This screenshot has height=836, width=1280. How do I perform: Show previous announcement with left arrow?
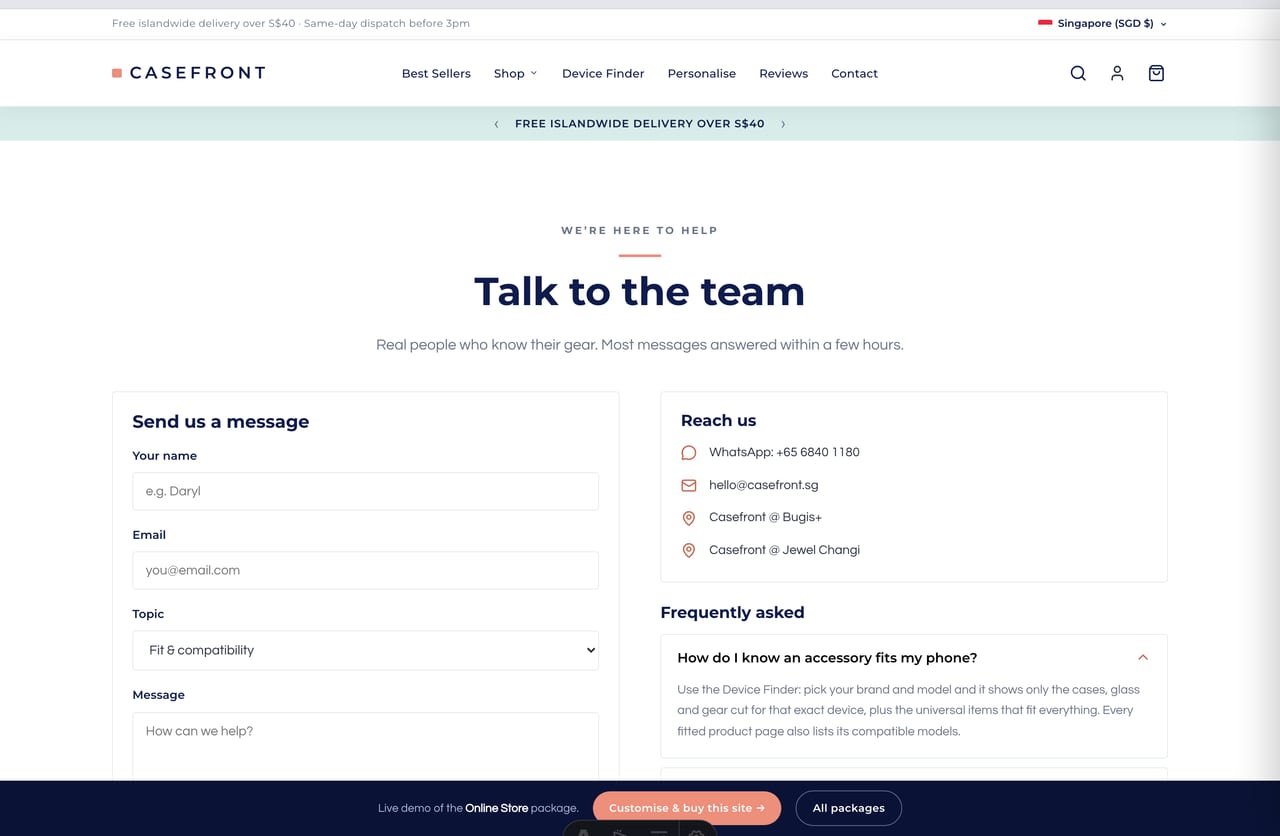point(496,124)
